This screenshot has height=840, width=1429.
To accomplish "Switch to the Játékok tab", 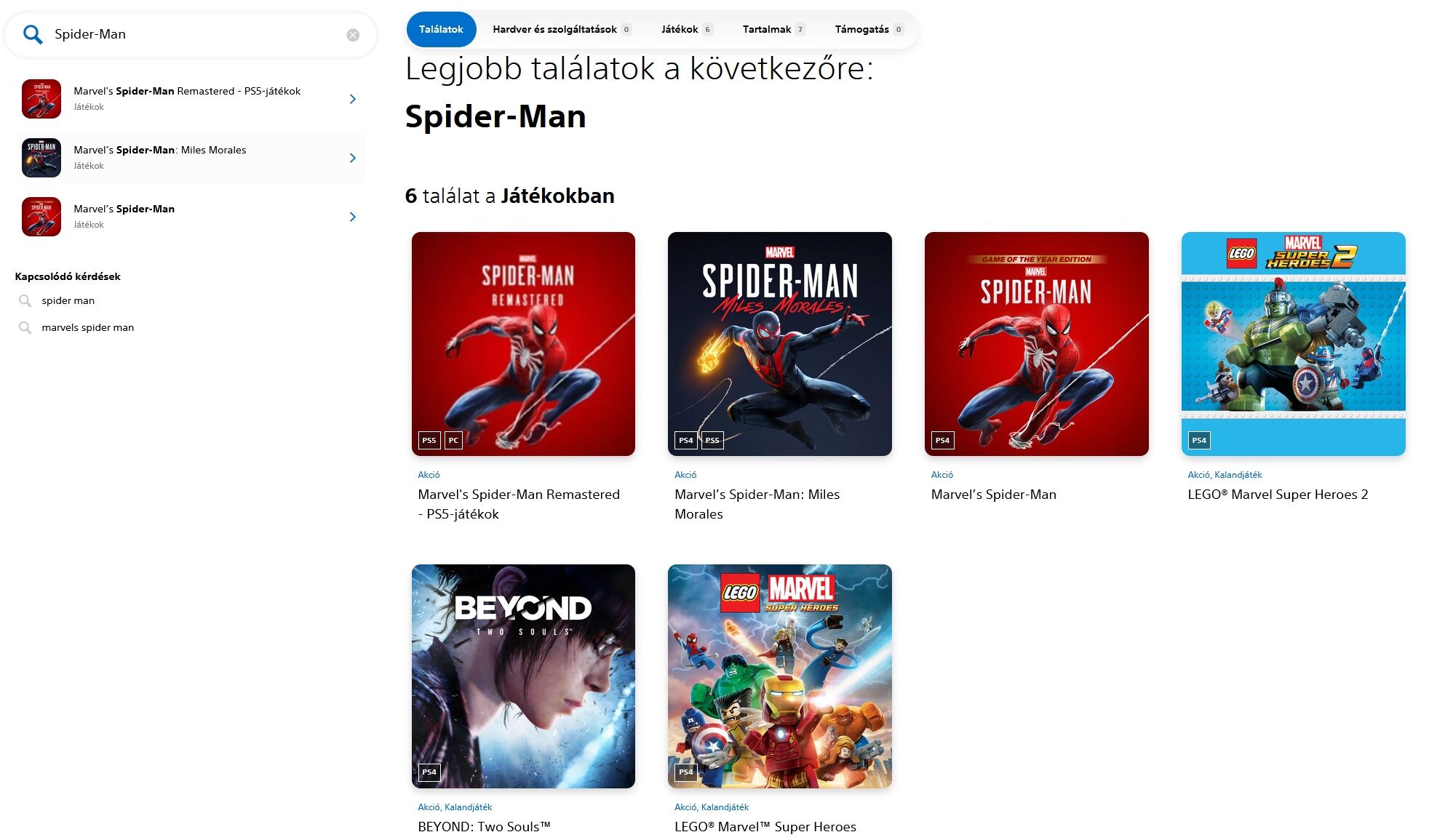I will coord(687,29).
